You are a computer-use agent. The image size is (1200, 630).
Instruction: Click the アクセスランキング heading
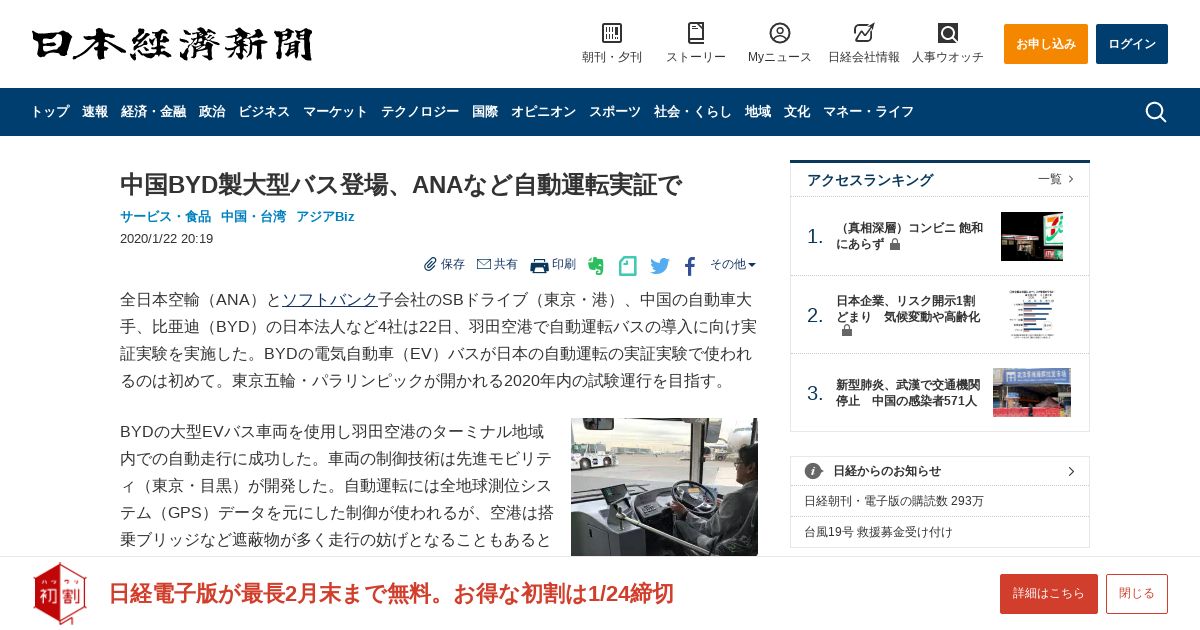click(x=870, y=180)
